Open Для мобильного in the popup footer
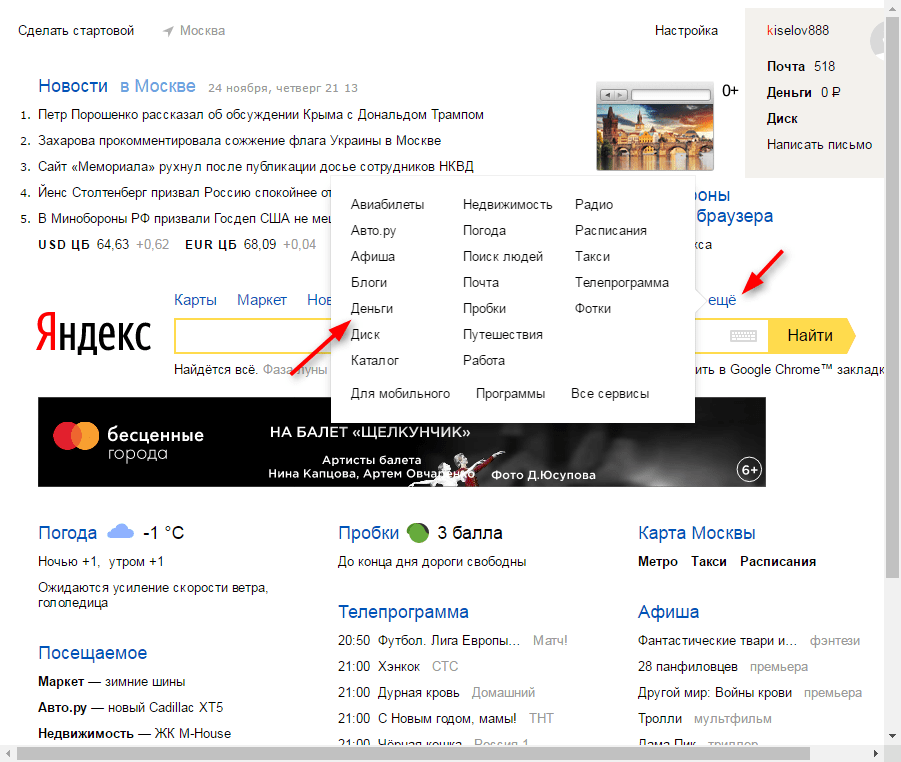The height and width of the screenshot is (762, 901). pos(401,394)
